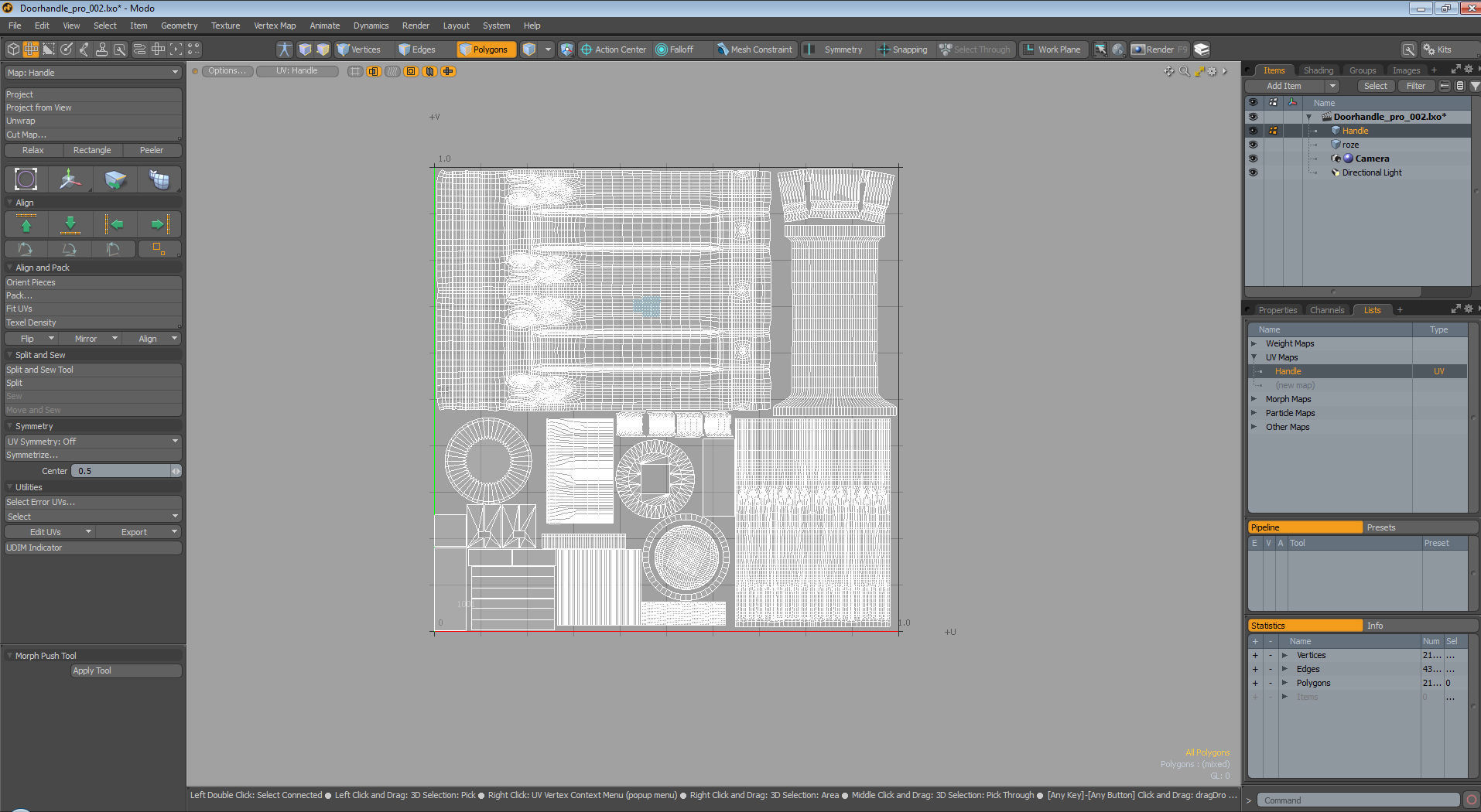Screen dimensions: 1481x812
Task: Open the Map: Handle dropdown
Action: pos(93,73)
